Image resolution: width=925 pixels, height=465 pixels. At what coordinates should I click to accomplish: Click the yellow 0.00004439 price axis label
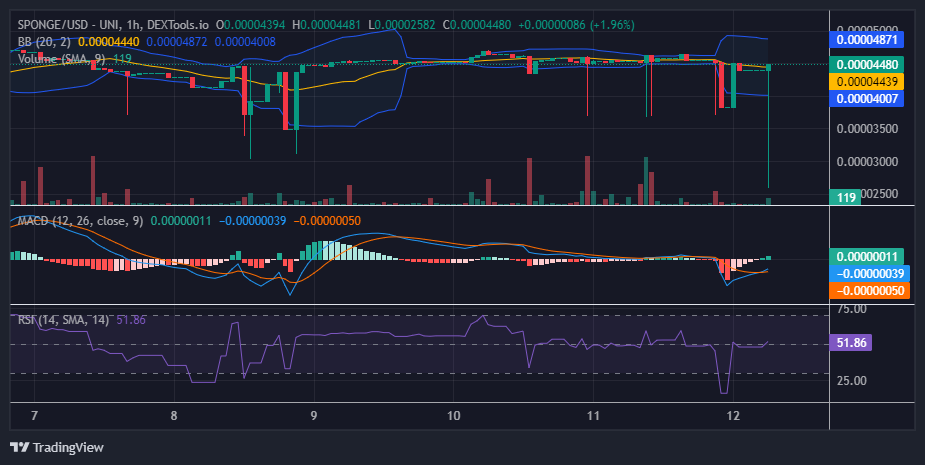867,81
